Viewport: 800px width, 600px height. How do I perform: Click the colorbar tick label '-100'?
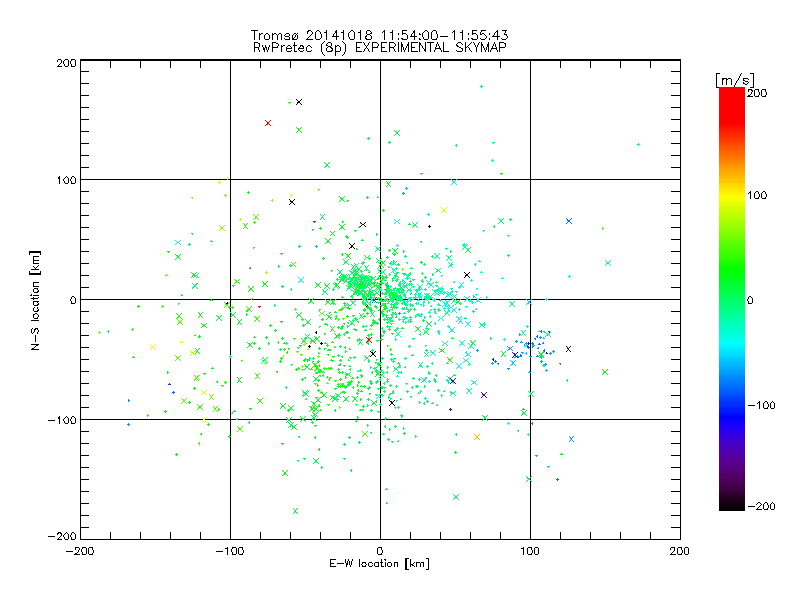[761, 406]
